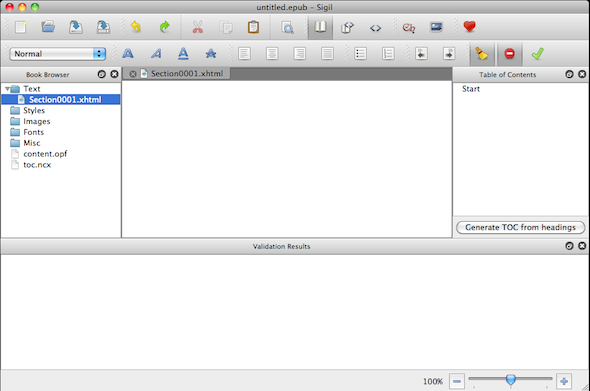Click the Save toolbar icon

pos(76,27)
